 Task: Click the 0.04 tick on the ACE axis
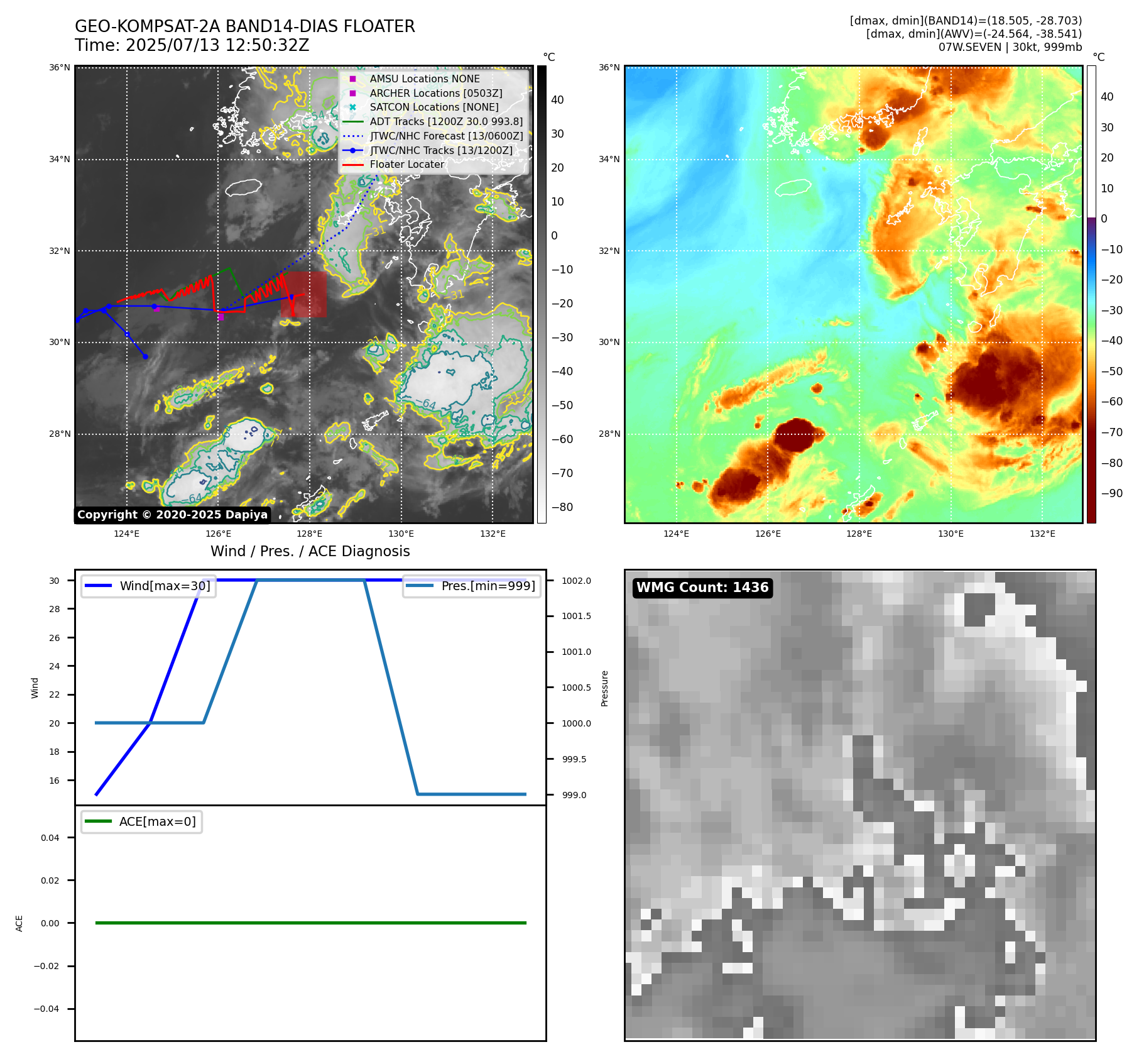(x=50, y=838)
